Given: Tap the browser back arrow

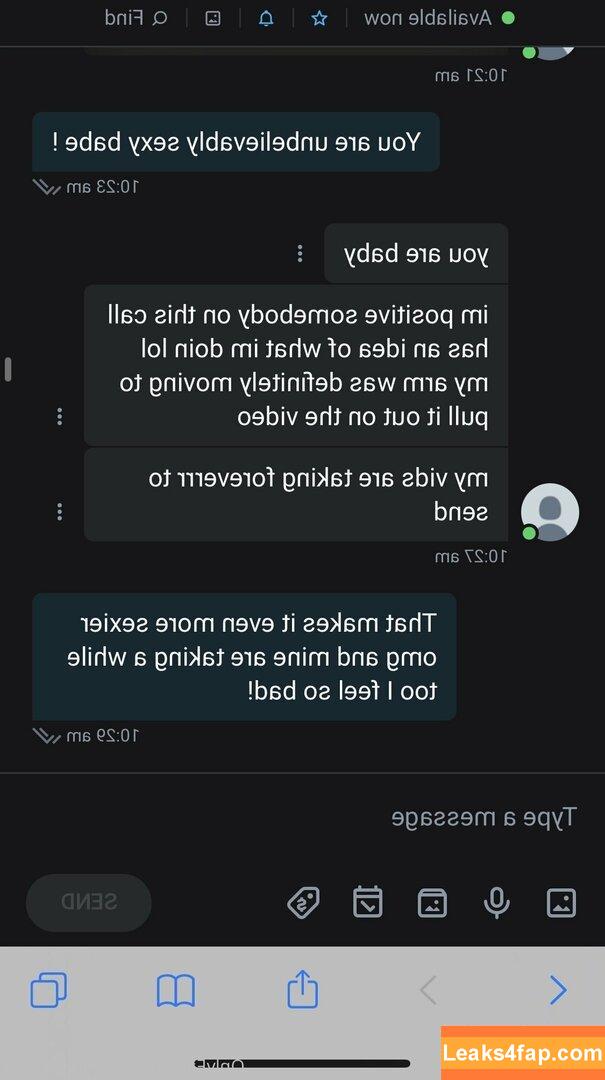Looking at the screenshot, I should (428, 990).
